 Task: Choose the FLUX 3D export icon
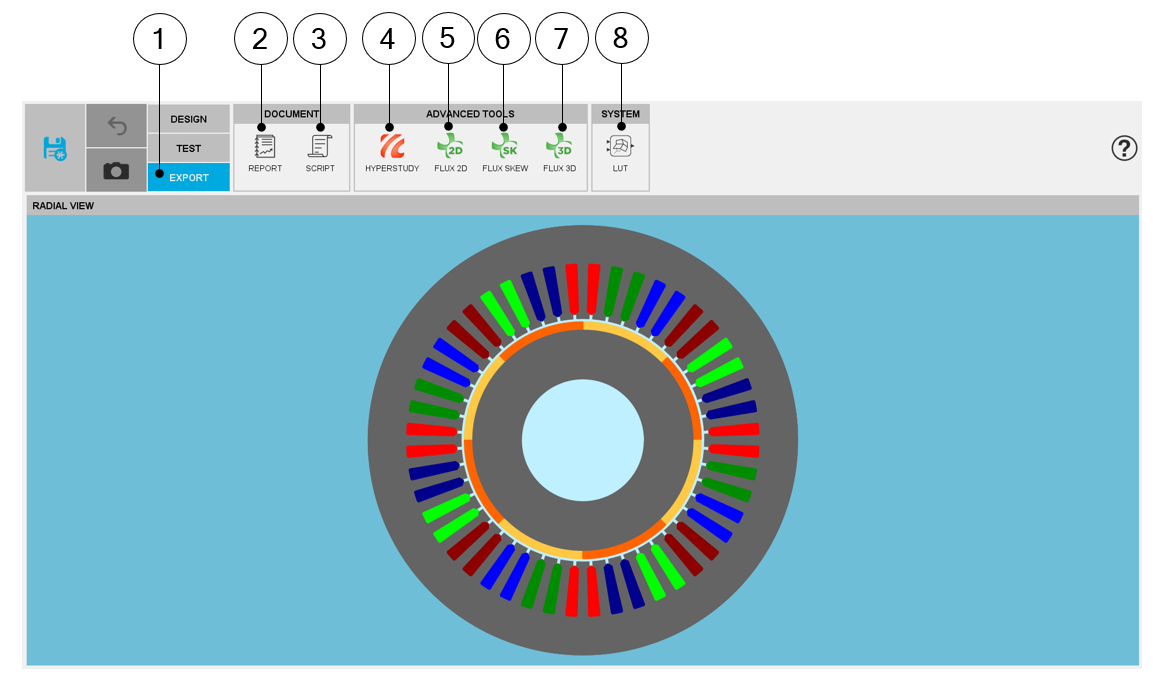click(559, 152)
